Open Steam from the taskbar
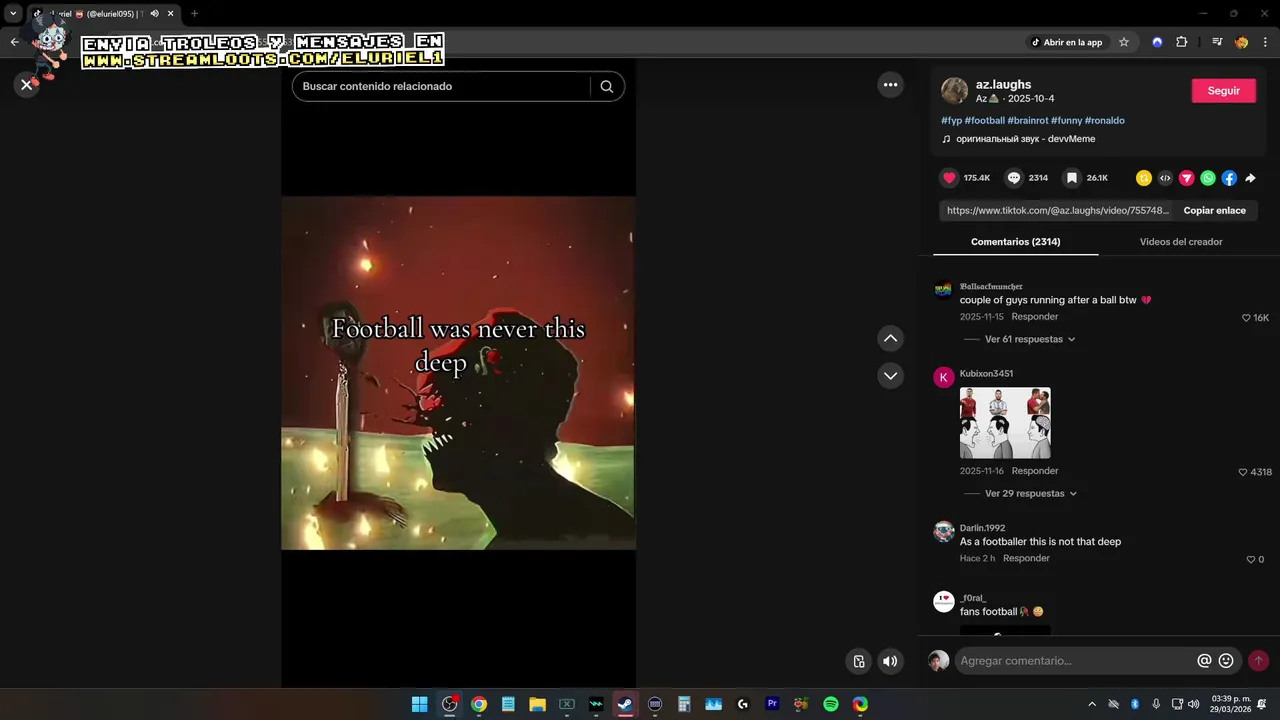This screenshot has width=1280, height=720. 625,704
